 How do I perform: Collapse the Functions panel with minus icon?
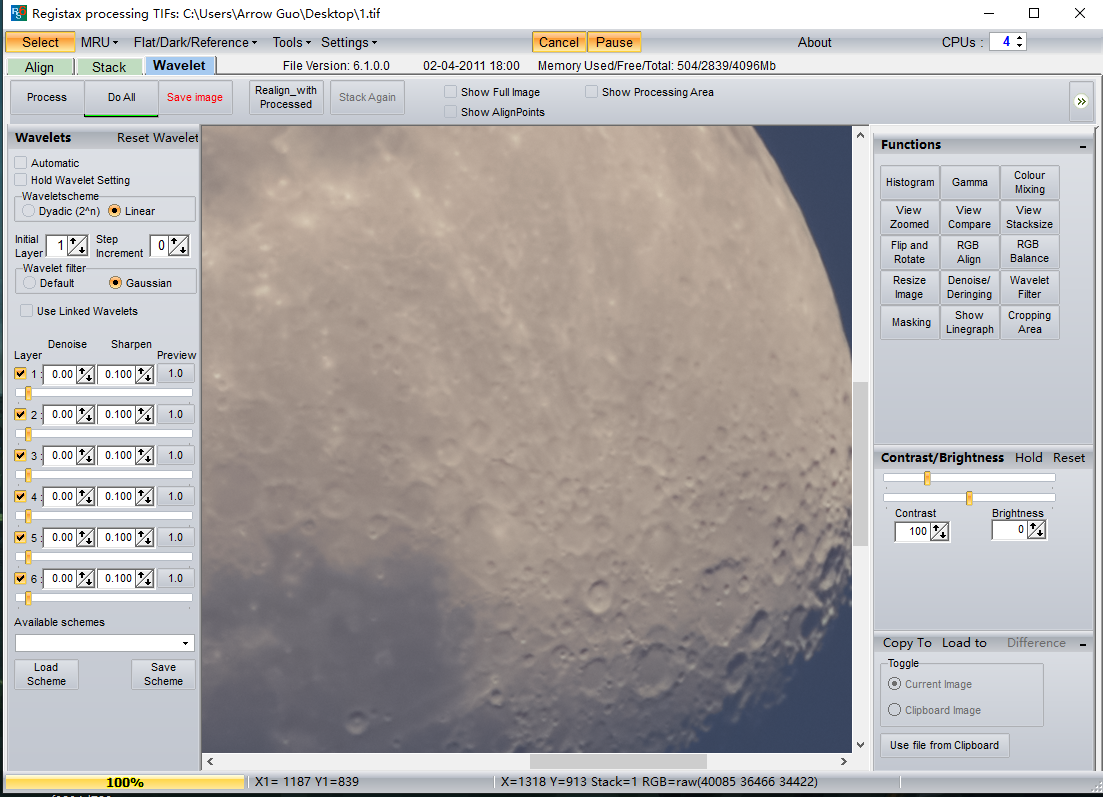(x=1083, y=146)
